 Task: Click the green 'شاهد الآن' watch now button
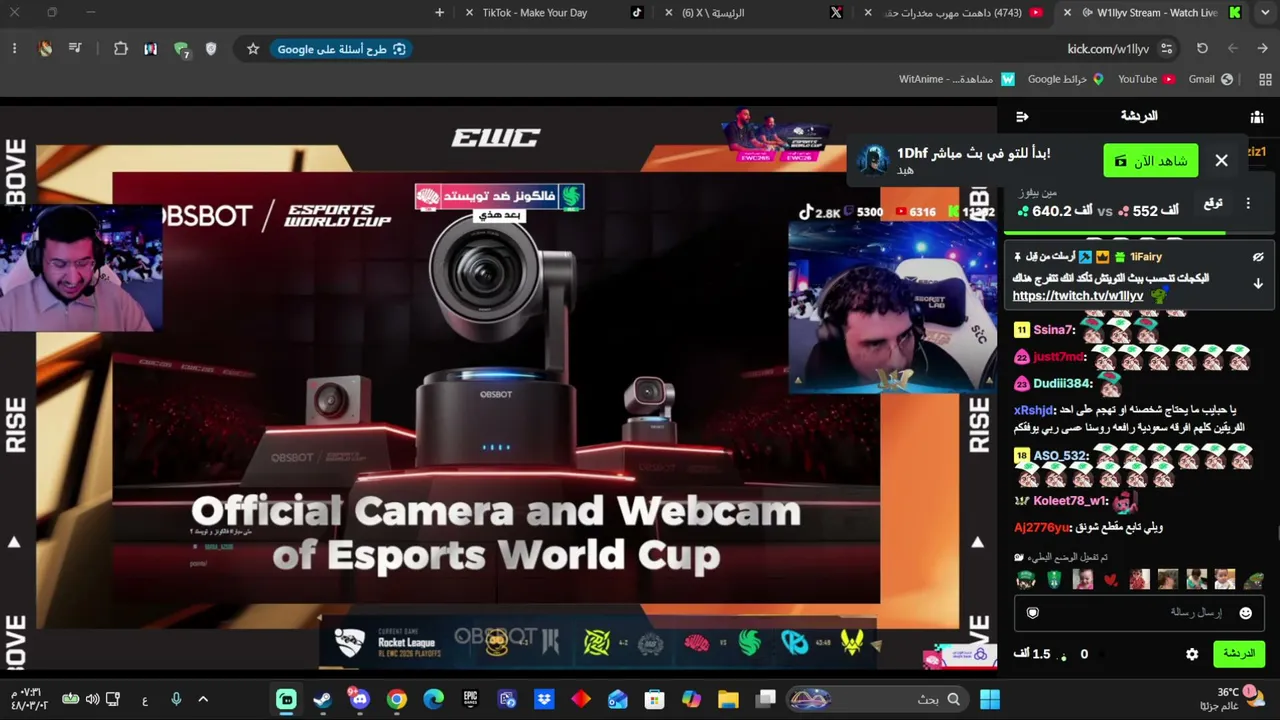tap(1151, 160)
